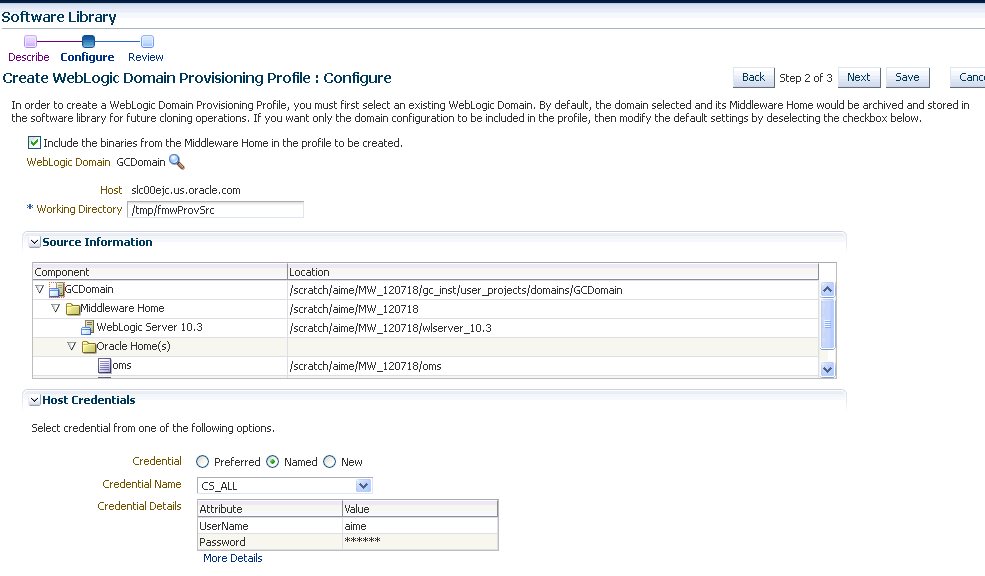Click the Cancel button
Image resolution: width=985 pixels, height=576 pixels.
click(967, 77)
